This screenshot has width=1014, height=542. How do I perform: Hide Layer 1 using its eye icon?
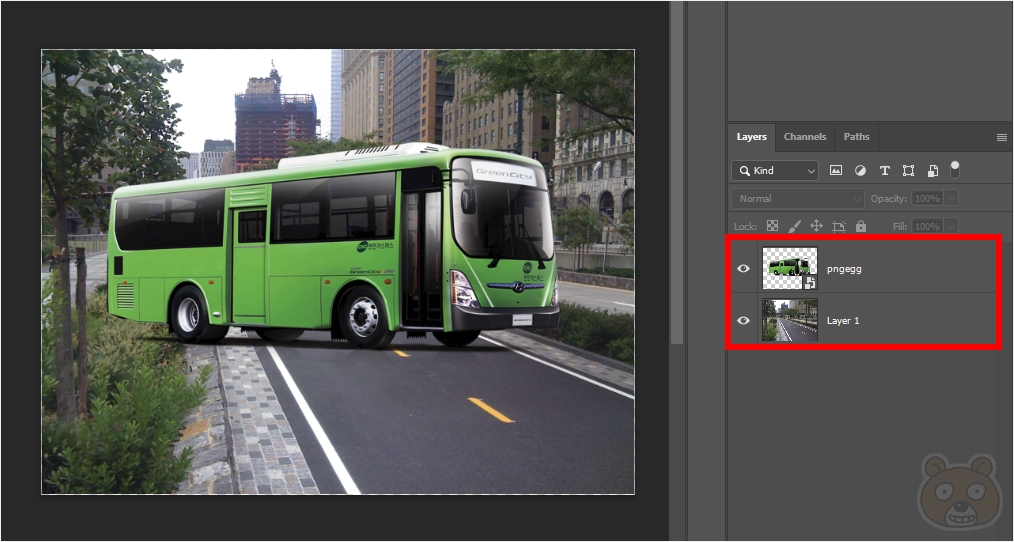[744, 320]
